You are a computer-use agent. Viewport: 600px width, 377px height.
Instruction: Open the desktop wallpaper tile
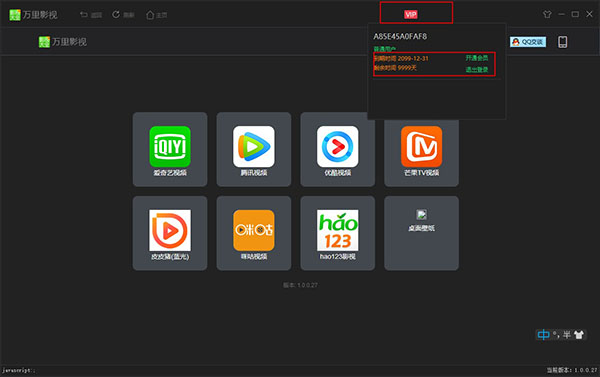click(x=421, y=233)
